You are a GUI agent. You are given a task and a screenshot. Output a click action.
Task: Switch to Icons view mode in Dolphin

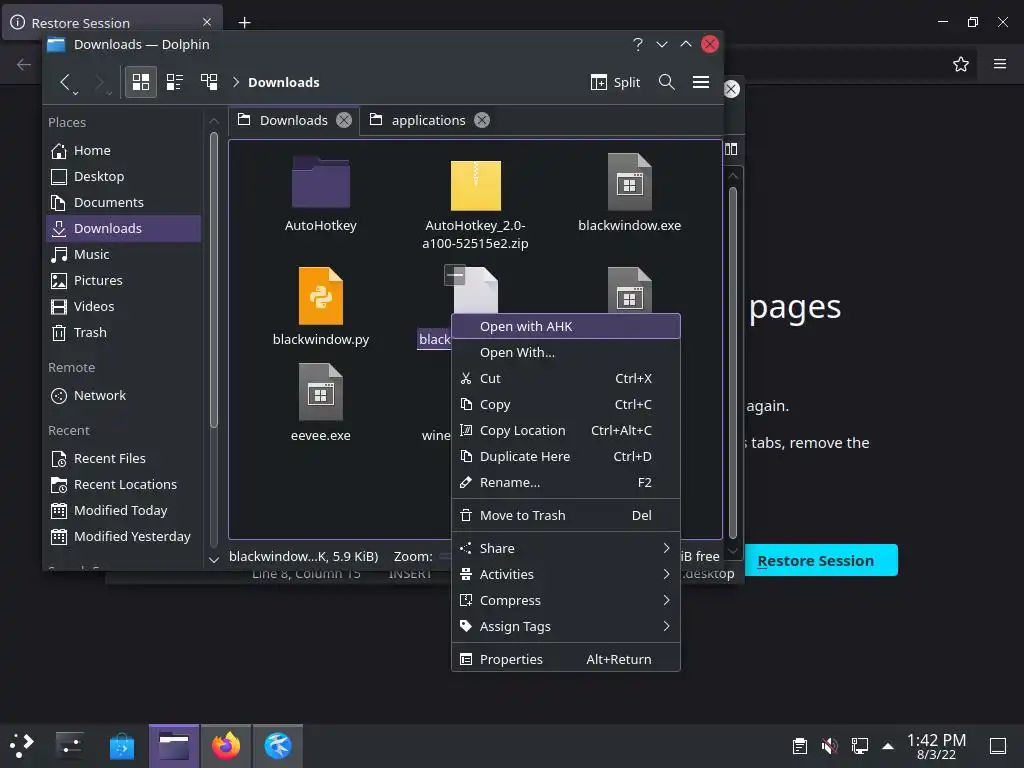[141, 82]
